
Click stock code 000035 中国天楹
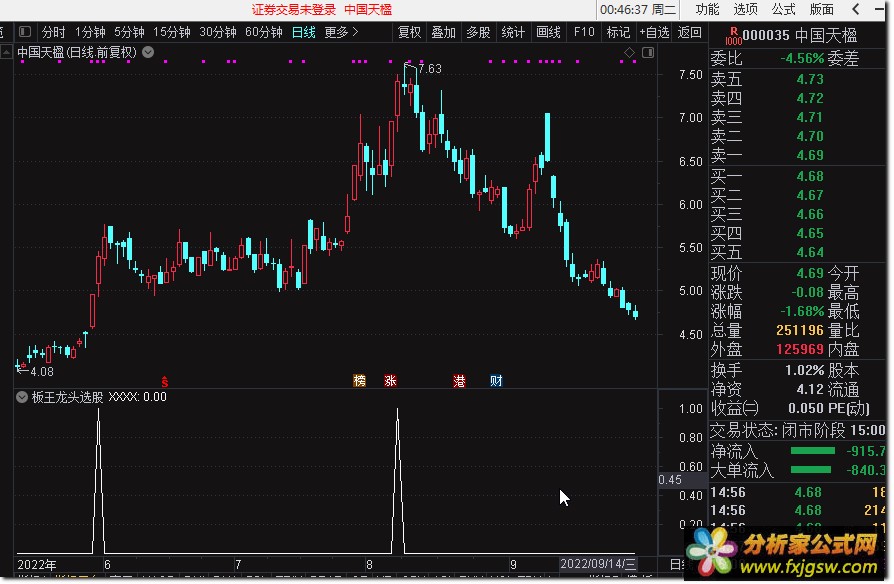coord(800,35)
